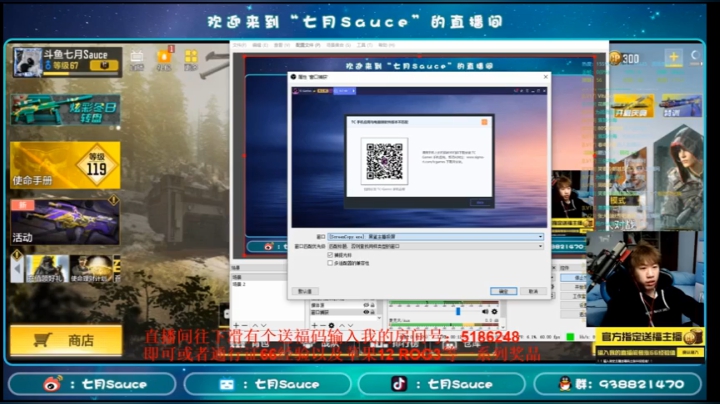Click the 默认值 defaults button
720x404 pixels.
point(305,291)
